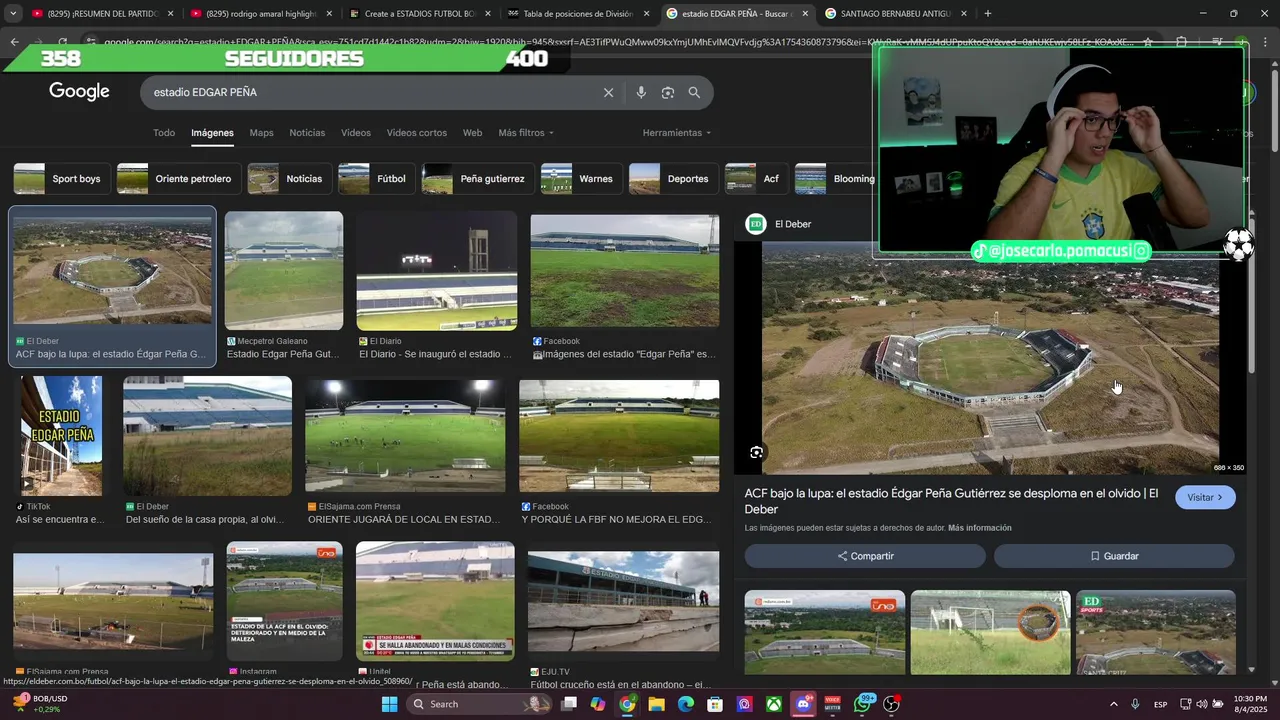Open Microsoft Store from the taskbar

[x=715, y=704]
